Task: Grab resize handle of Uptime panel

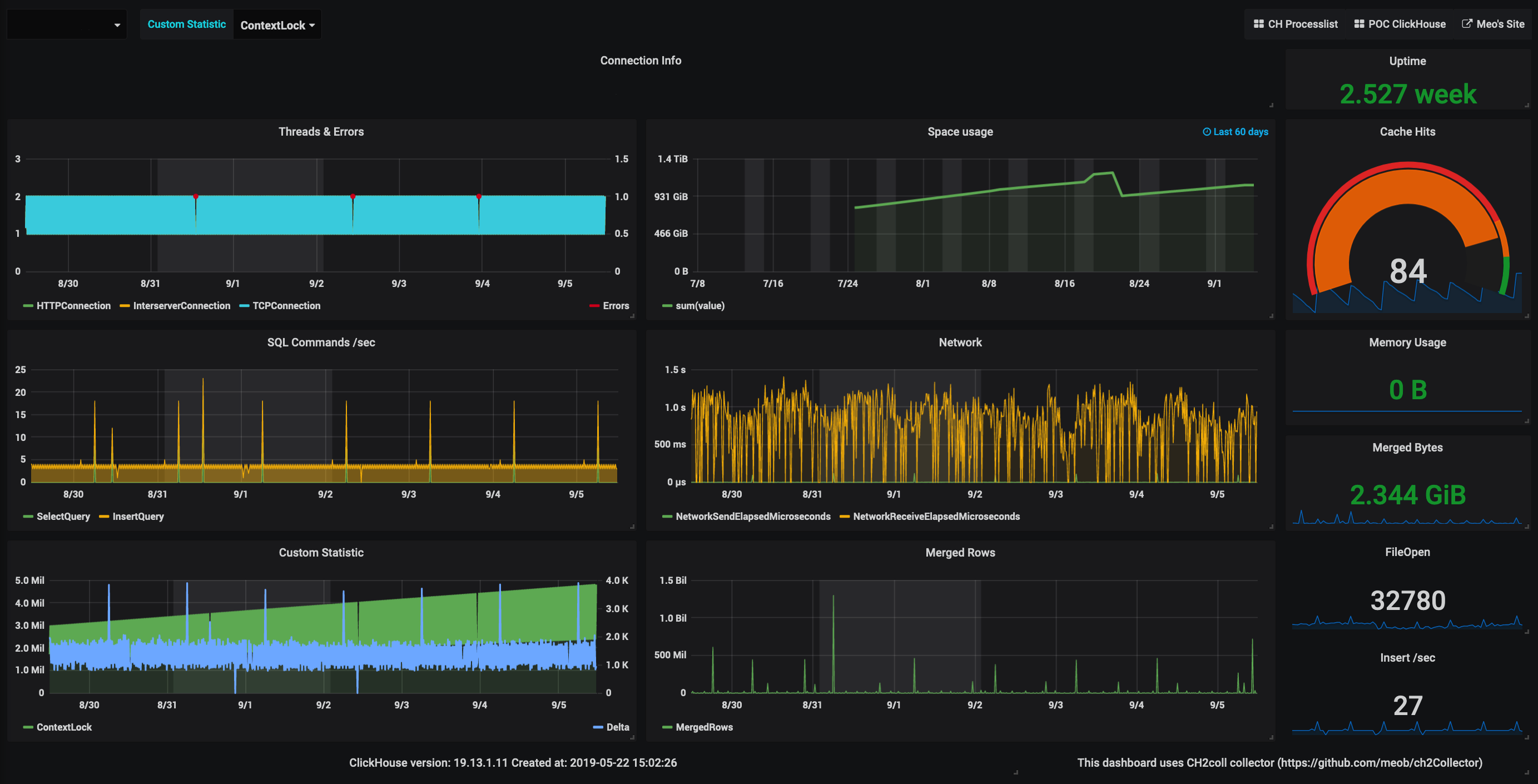Action: pos(1527,106)
